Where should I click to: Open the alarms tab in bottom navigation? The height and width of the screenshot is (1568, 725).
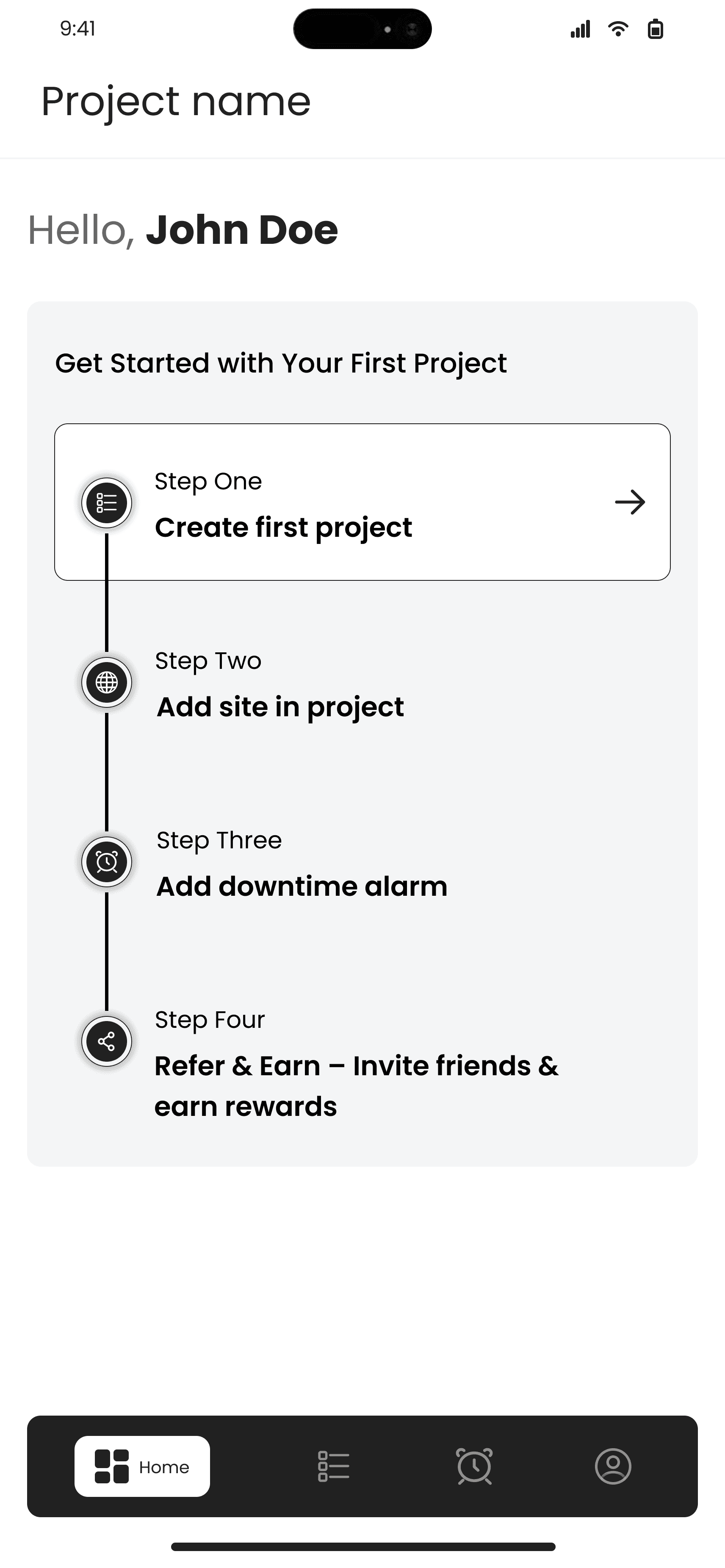(474, 1466)
